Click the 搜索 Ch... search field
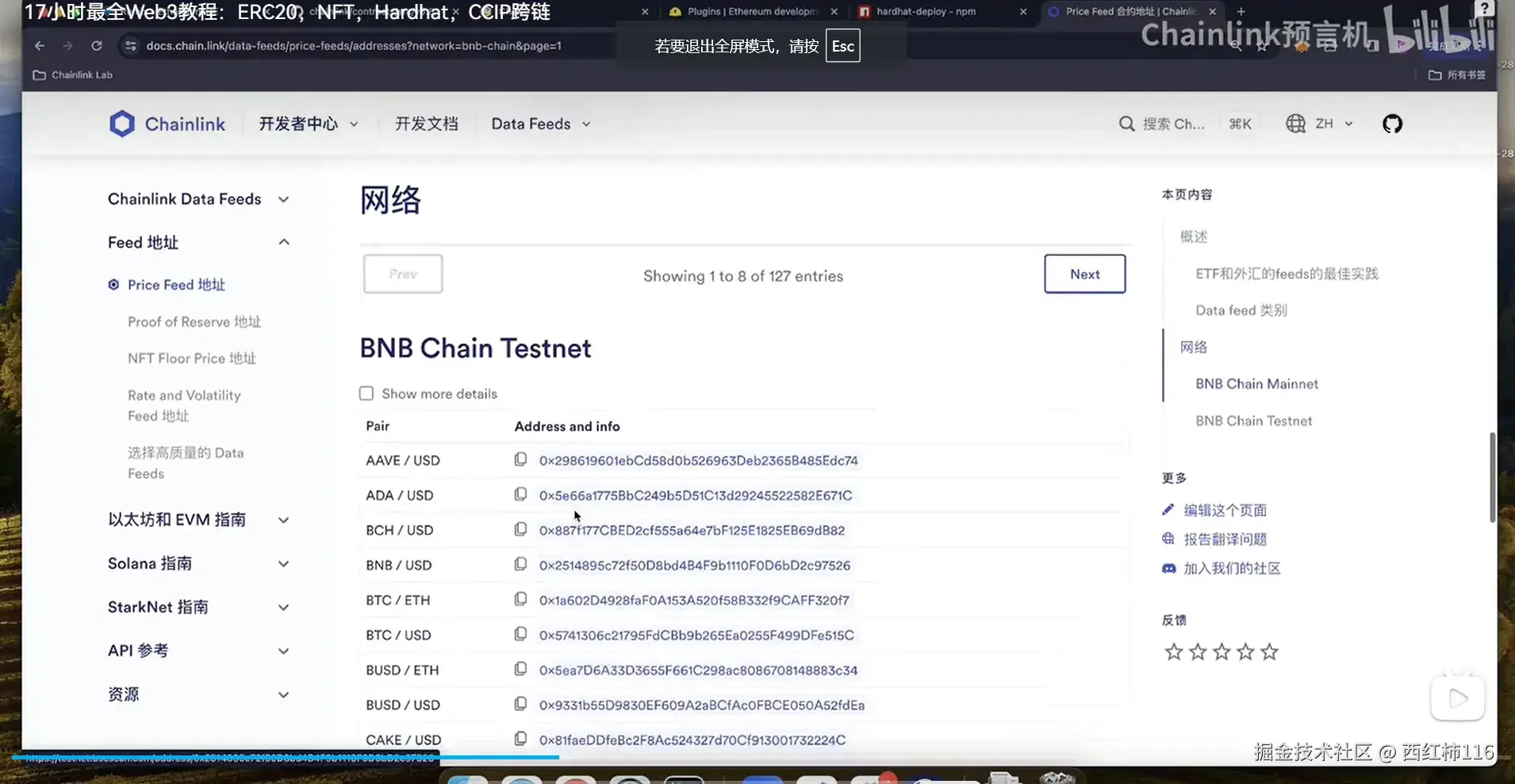 point(1173,124)
